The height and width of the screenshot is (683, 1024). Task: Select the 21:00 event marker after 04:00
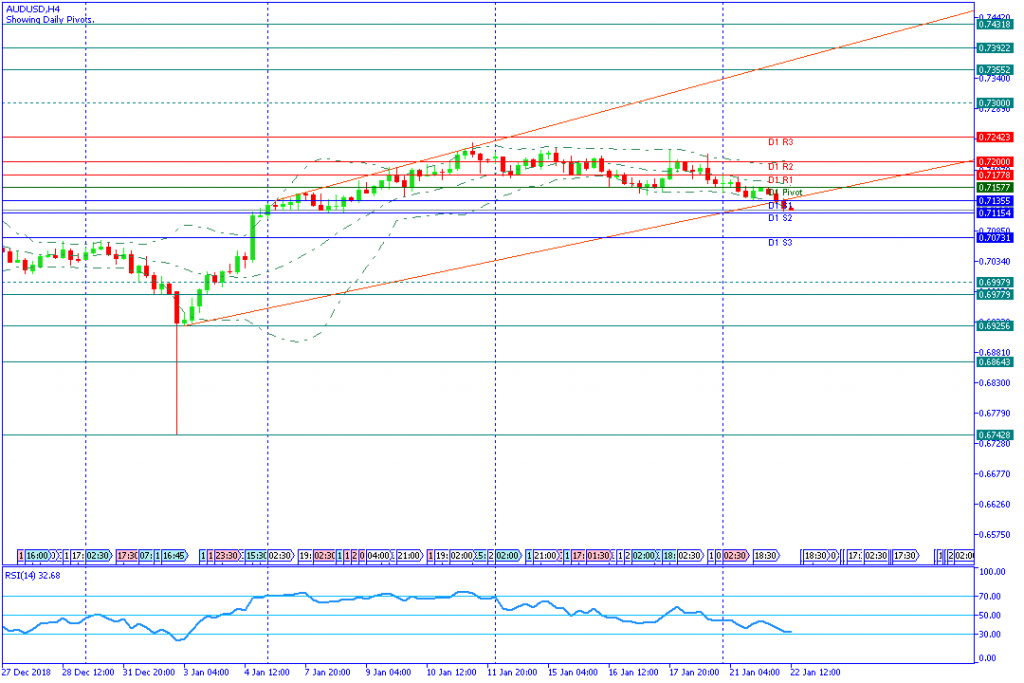(409, 554)
